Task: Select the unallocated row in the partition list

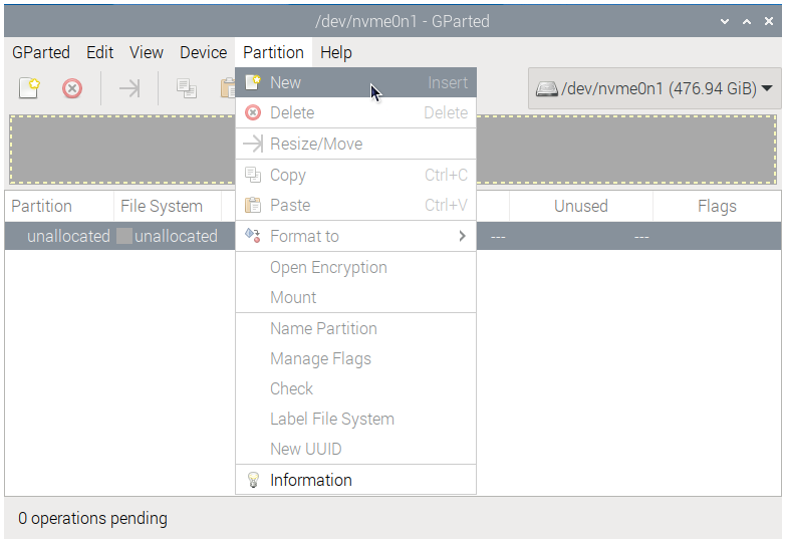Action: coord(393,236)
